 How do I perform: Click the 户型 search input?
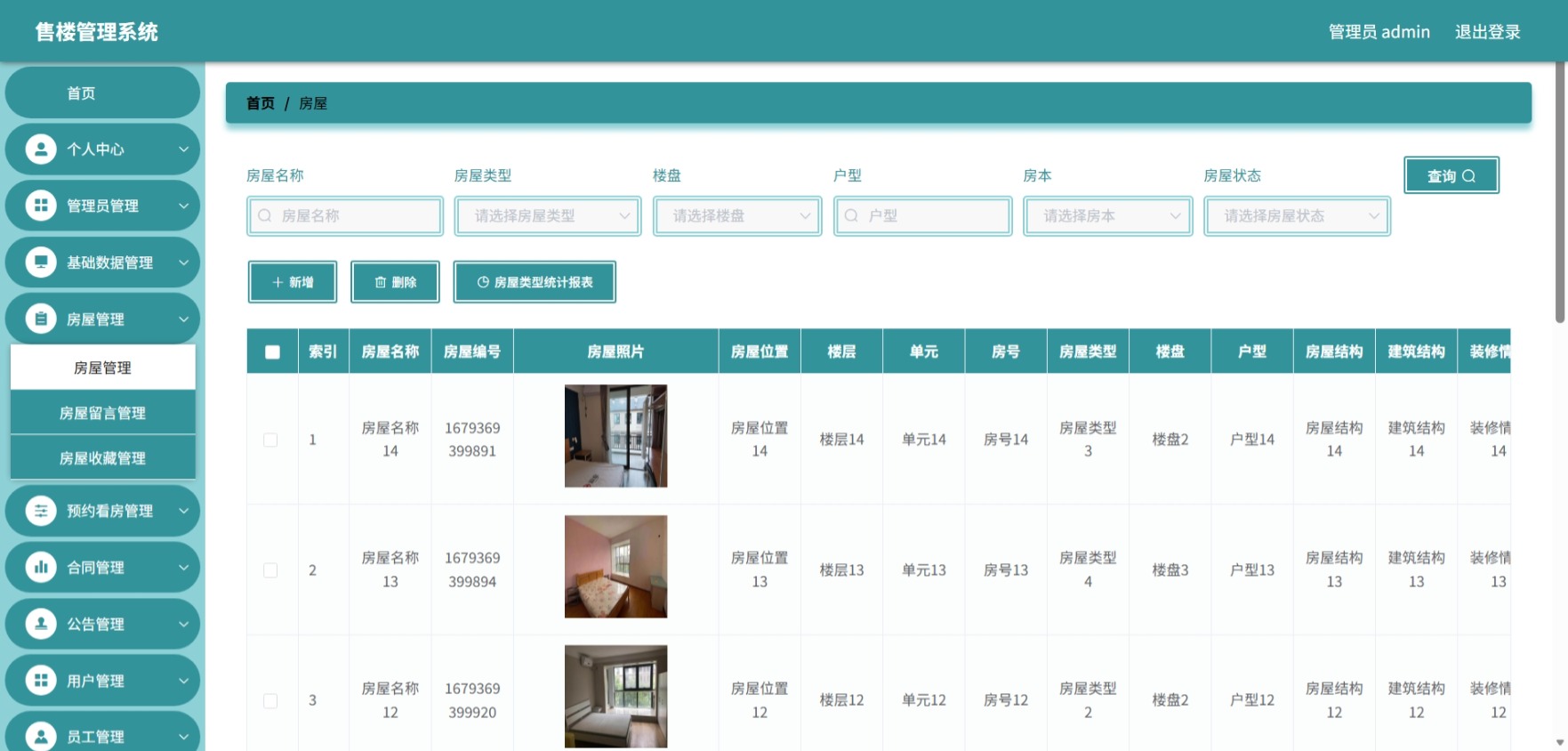click(922, 215)
